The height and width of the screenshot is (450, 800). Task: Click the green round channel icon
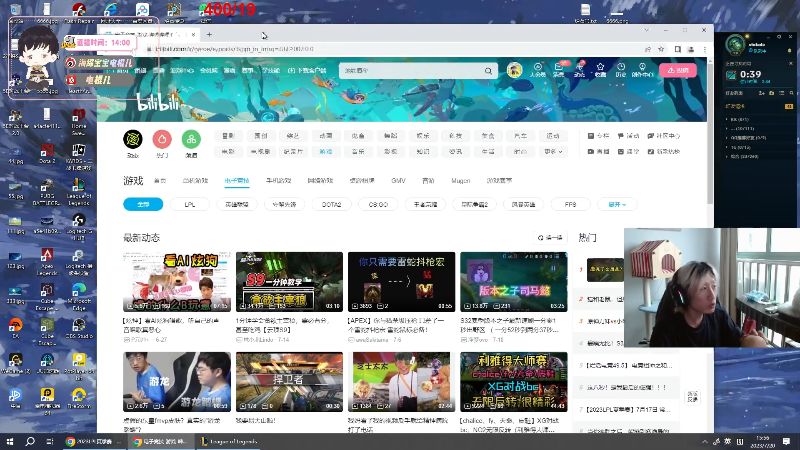point(191,139)
